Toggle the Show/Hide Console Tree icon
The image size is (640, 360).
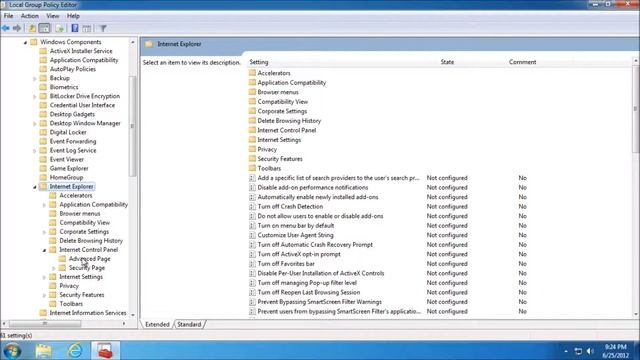[x=44, y=28]
